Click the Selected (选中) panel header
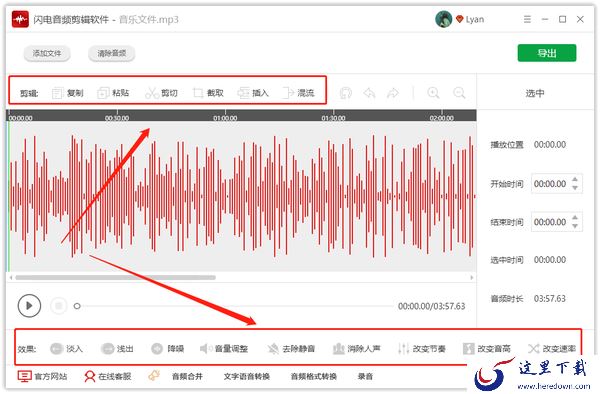This screenshot has height=394, width=600. [x=535, y=93]
